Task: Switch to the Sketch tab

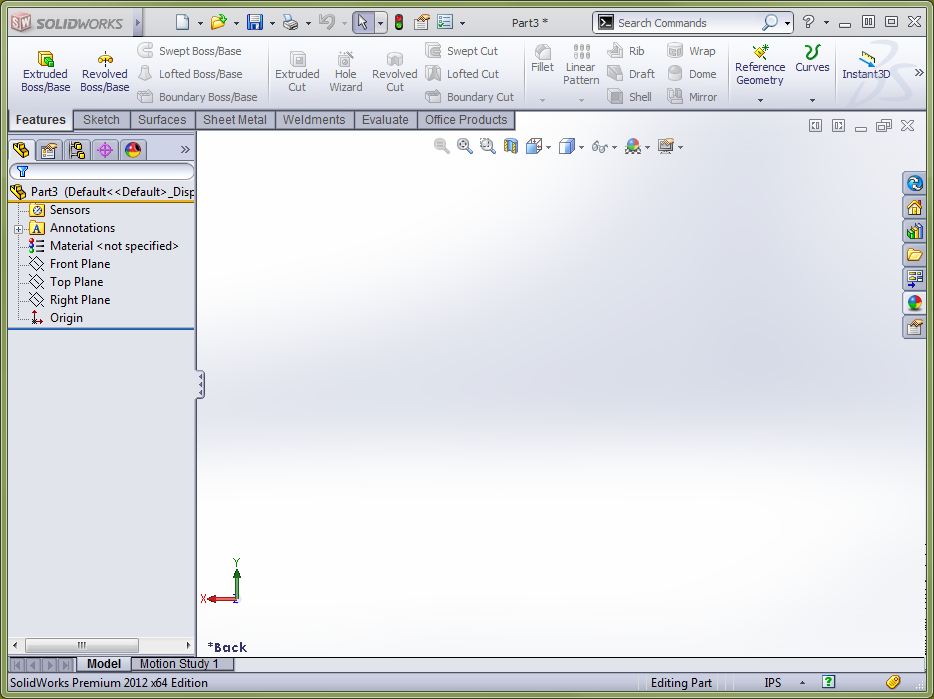Action: point(101,120)
